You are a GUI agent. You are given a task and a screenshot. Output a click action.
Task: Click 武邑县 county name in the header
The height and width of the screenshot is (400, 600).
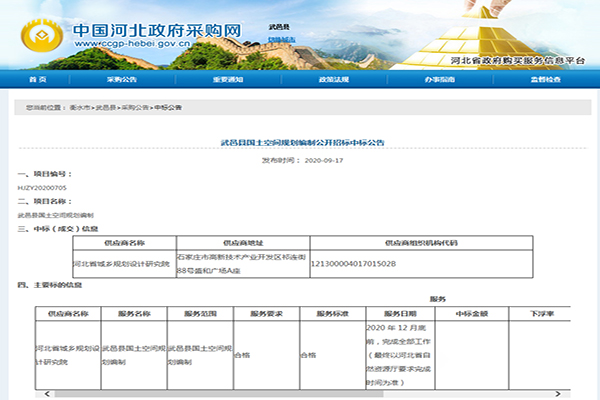[279, 27]
